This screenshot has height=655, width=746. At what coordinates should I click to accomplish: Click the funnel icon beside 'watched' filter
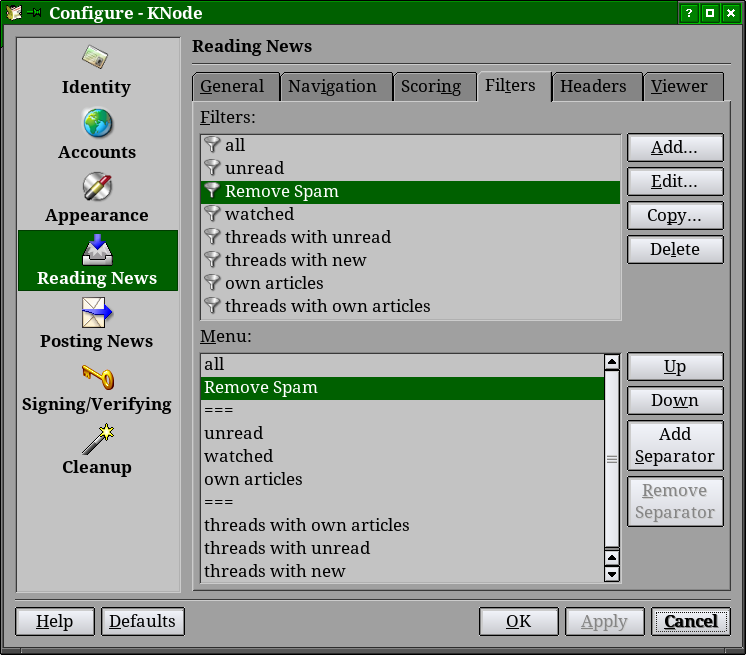click(212, 214)
